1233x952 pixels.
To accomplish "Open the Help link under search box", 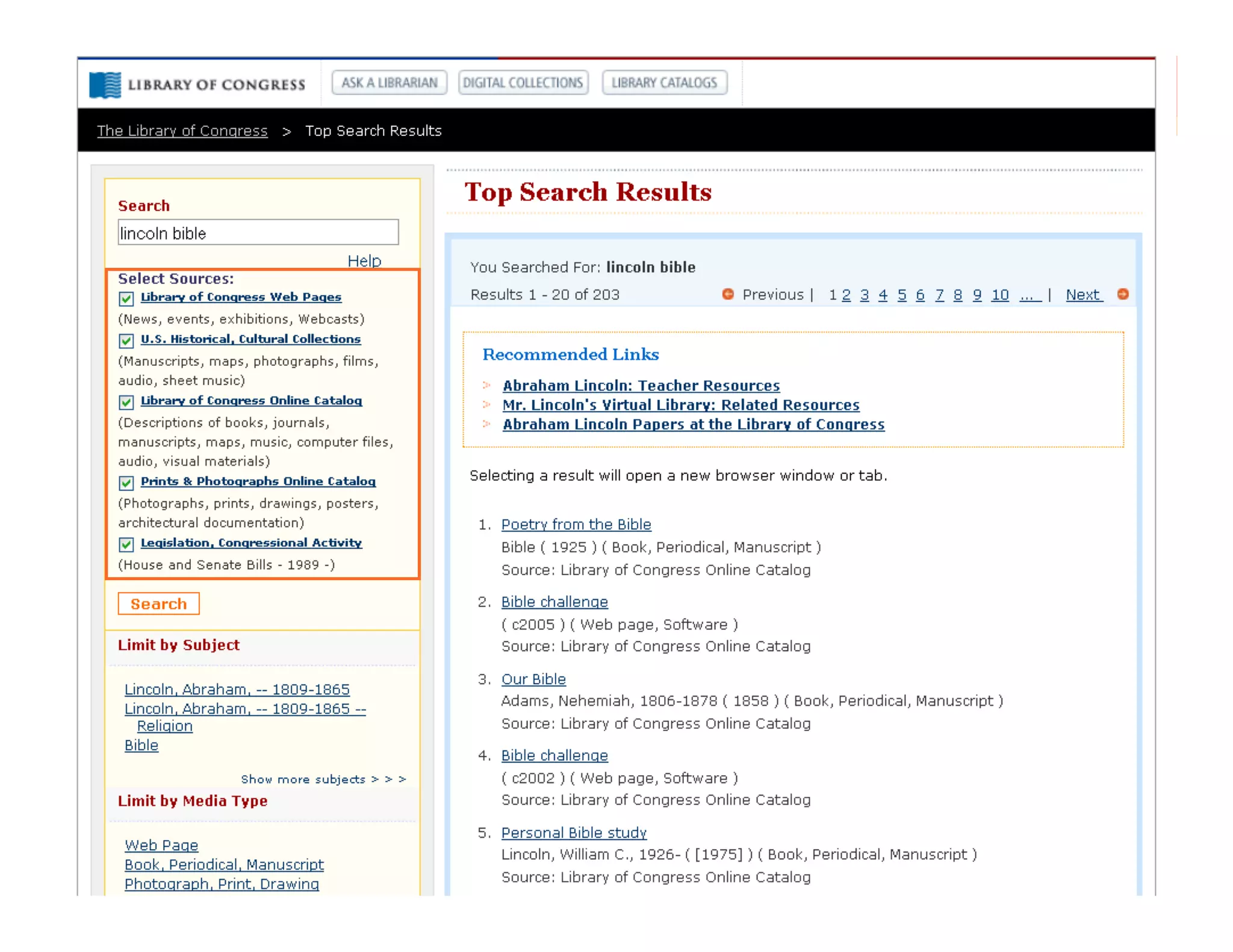I will [364, 261].
